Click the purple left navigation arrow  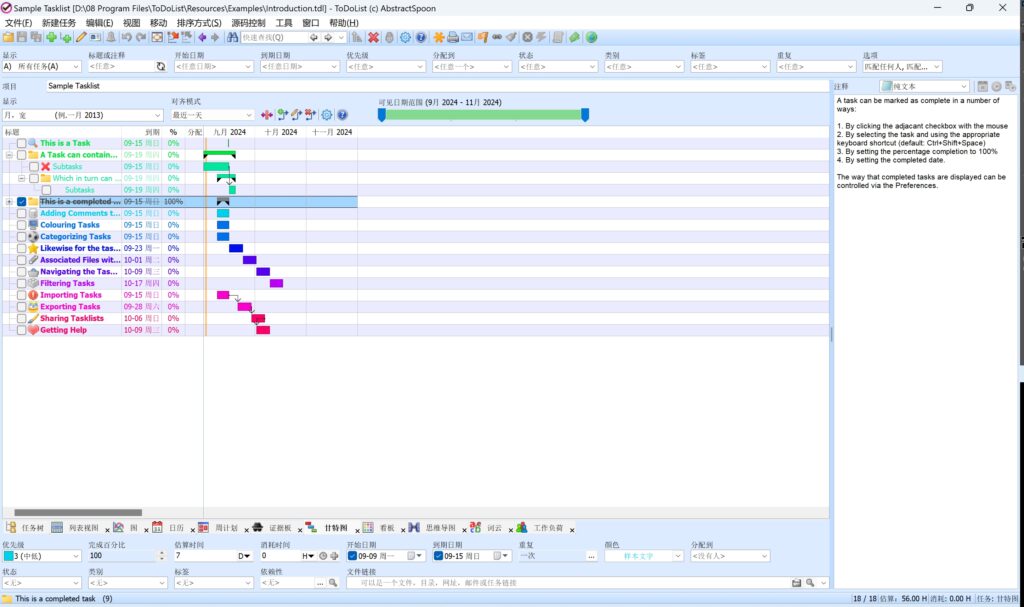coord(202,37)
